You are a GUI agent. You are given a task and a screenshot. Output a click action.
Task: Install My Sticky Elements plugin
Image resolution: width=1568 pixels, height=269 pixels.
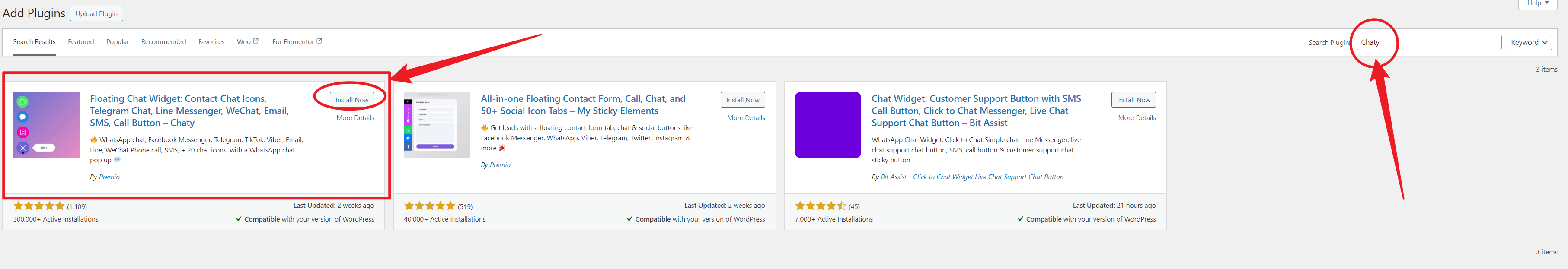coord(743,100)
